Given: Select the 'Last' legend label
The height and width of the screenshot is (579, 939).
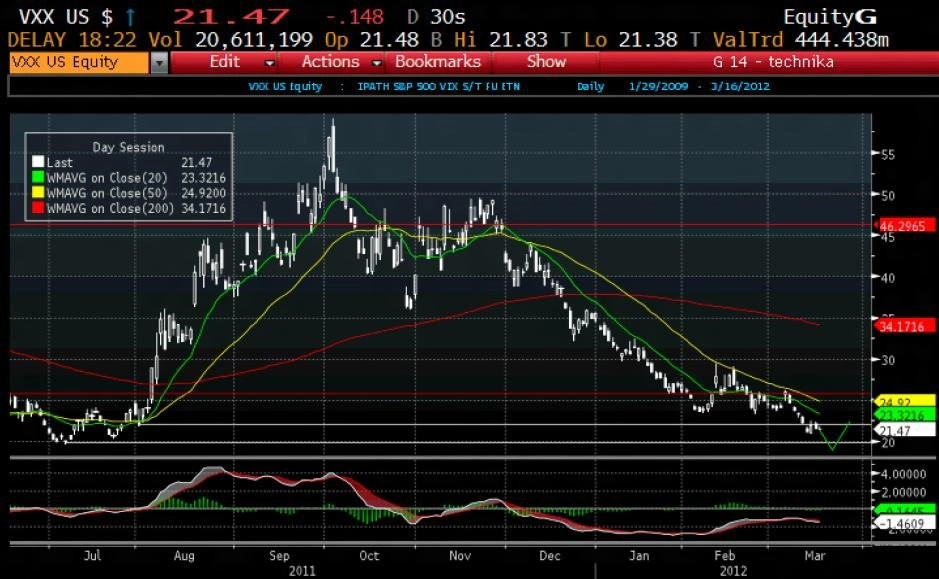Looking at the screenshot, I should coord(59,162).
